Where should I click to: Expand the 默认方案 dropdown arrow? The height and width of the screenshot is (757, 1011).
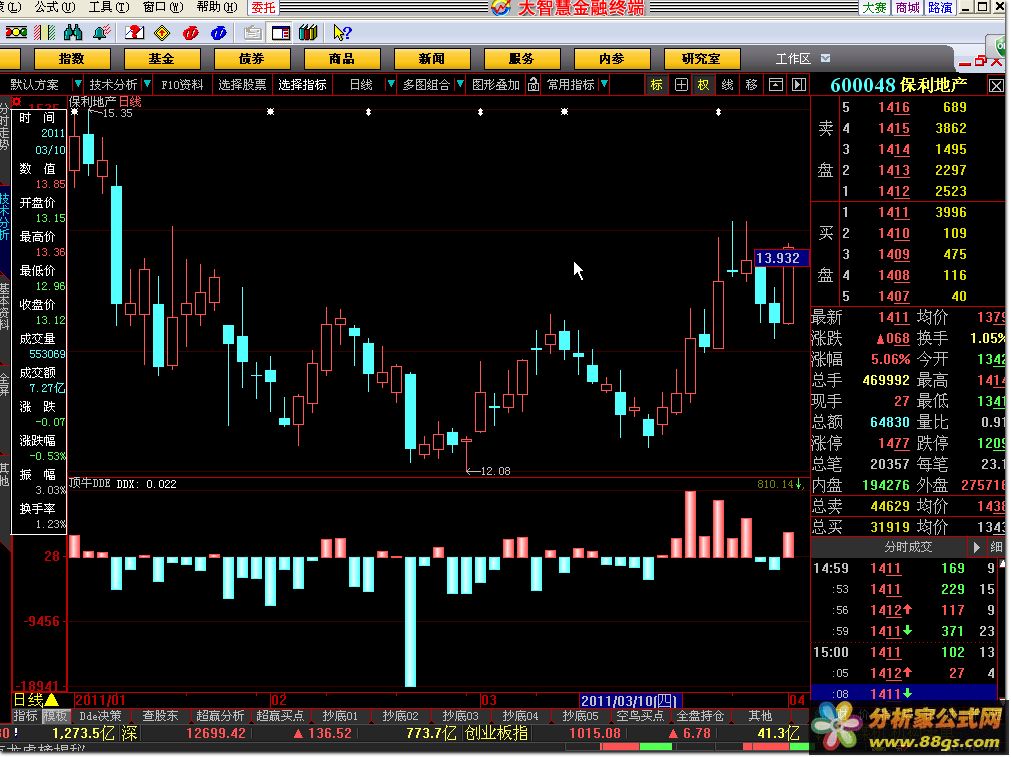tap(77, 84)
